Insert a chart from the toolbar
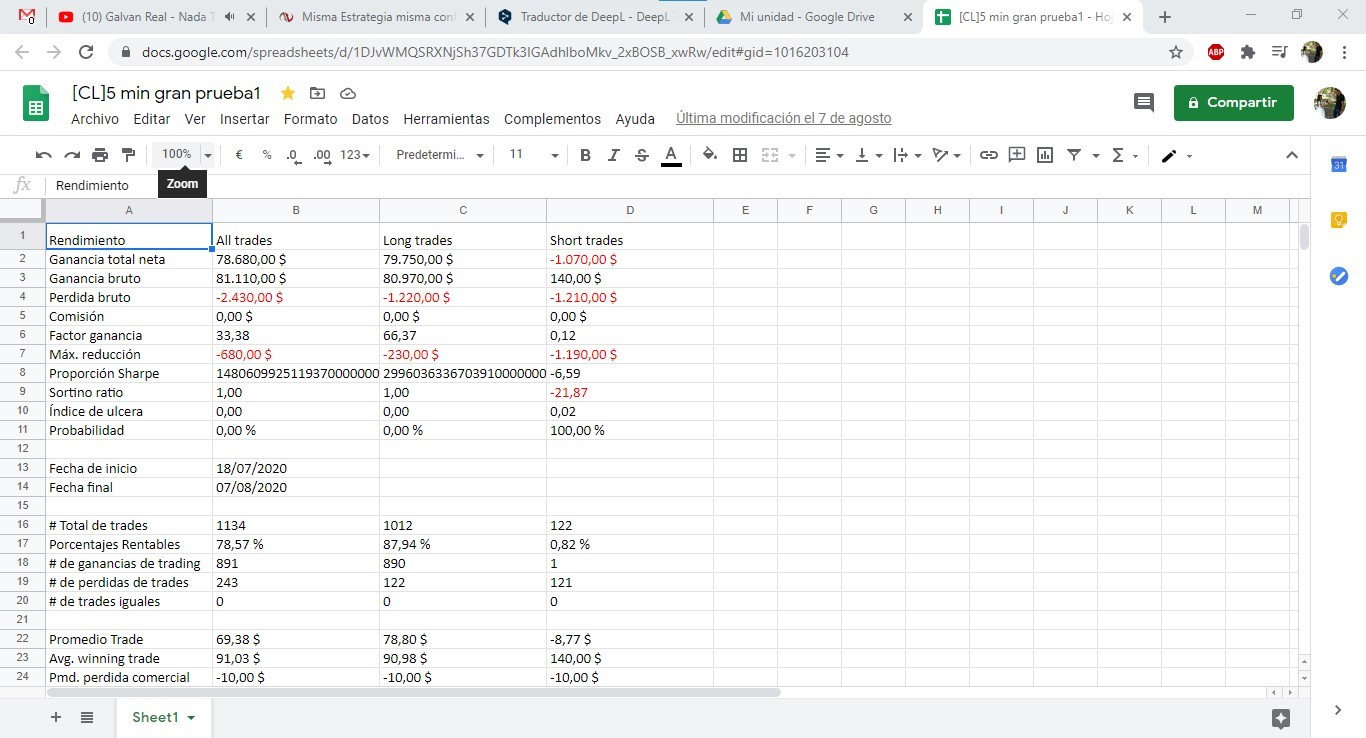This screenshot has height=738, width=1366. tap(1045, 155)
